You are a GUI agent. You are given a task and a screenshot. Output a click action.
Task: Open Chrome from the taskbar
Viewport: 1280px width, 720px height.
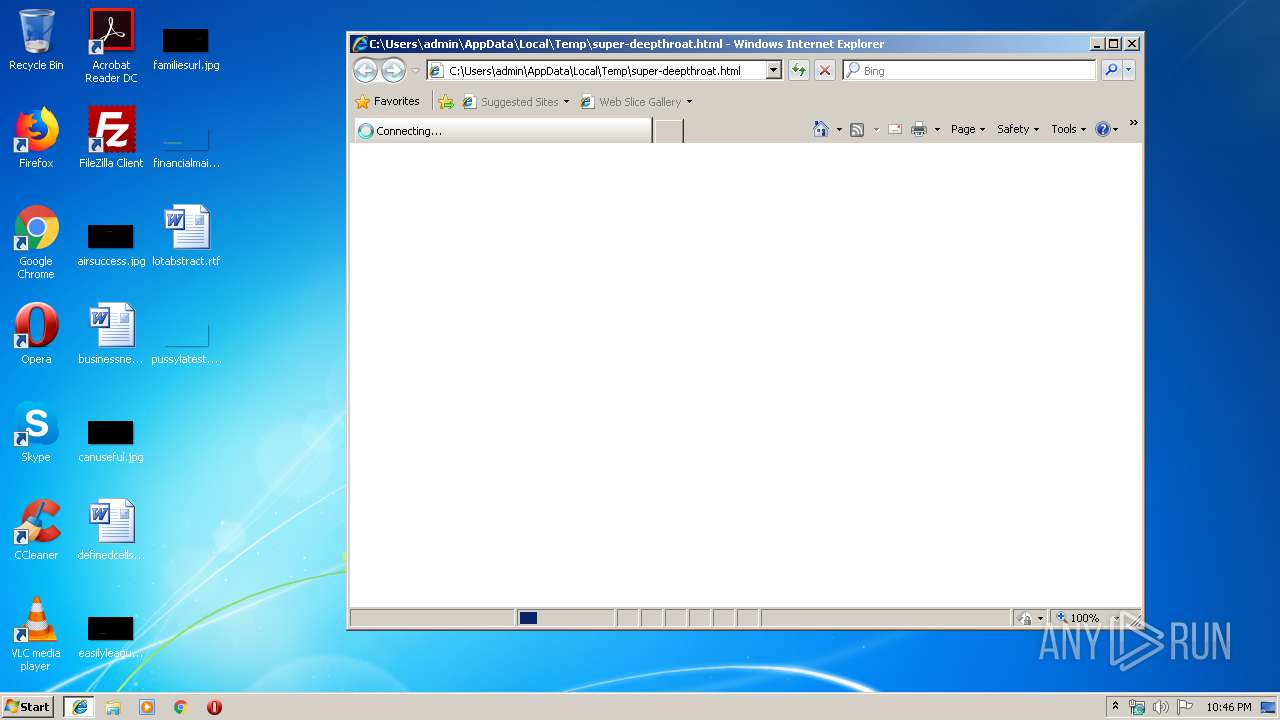pos(181,706)
